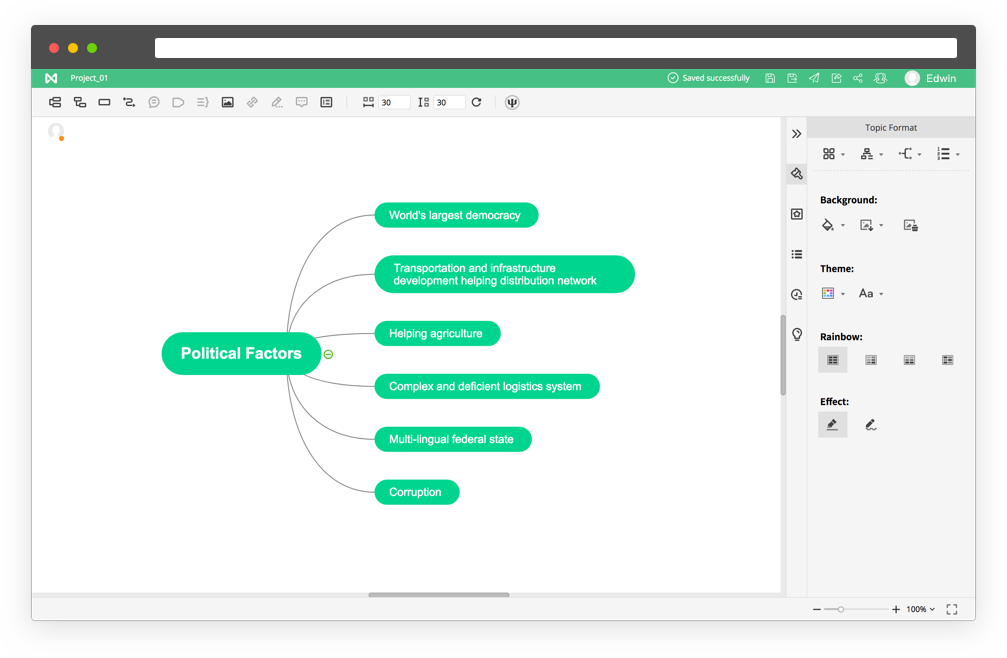
Task: Switch to the Topic Format paint sidebar tab
Action: point(796,174)
